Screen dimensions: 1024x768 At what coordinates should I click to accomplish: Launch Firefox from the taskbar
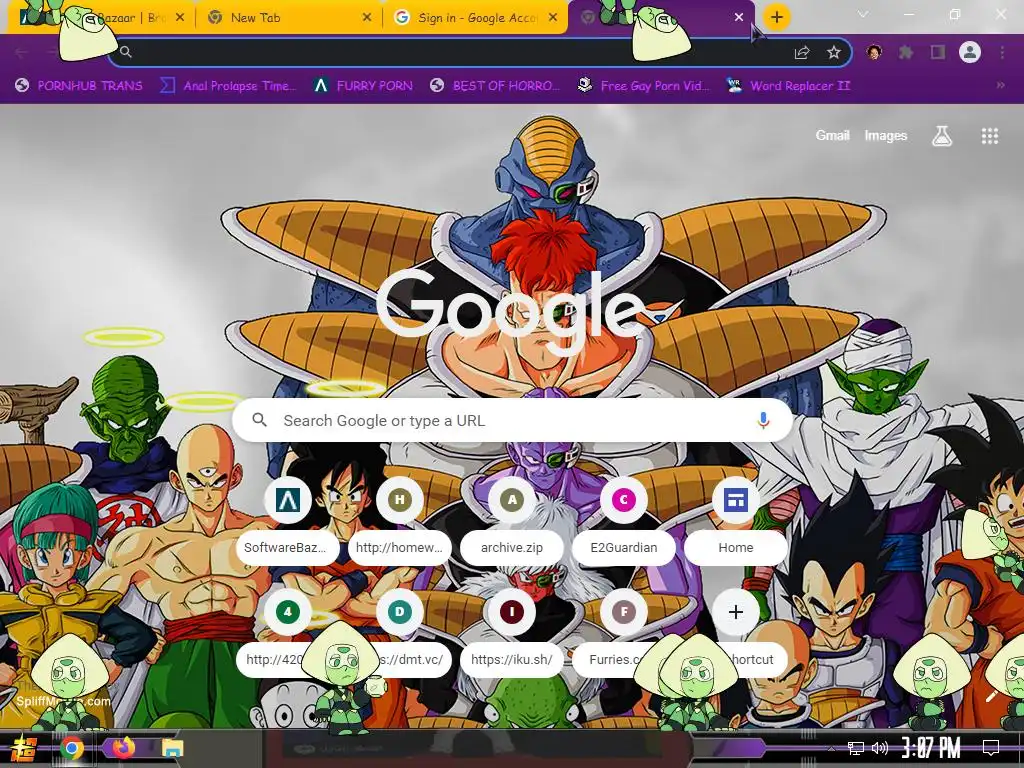[123, 748]
